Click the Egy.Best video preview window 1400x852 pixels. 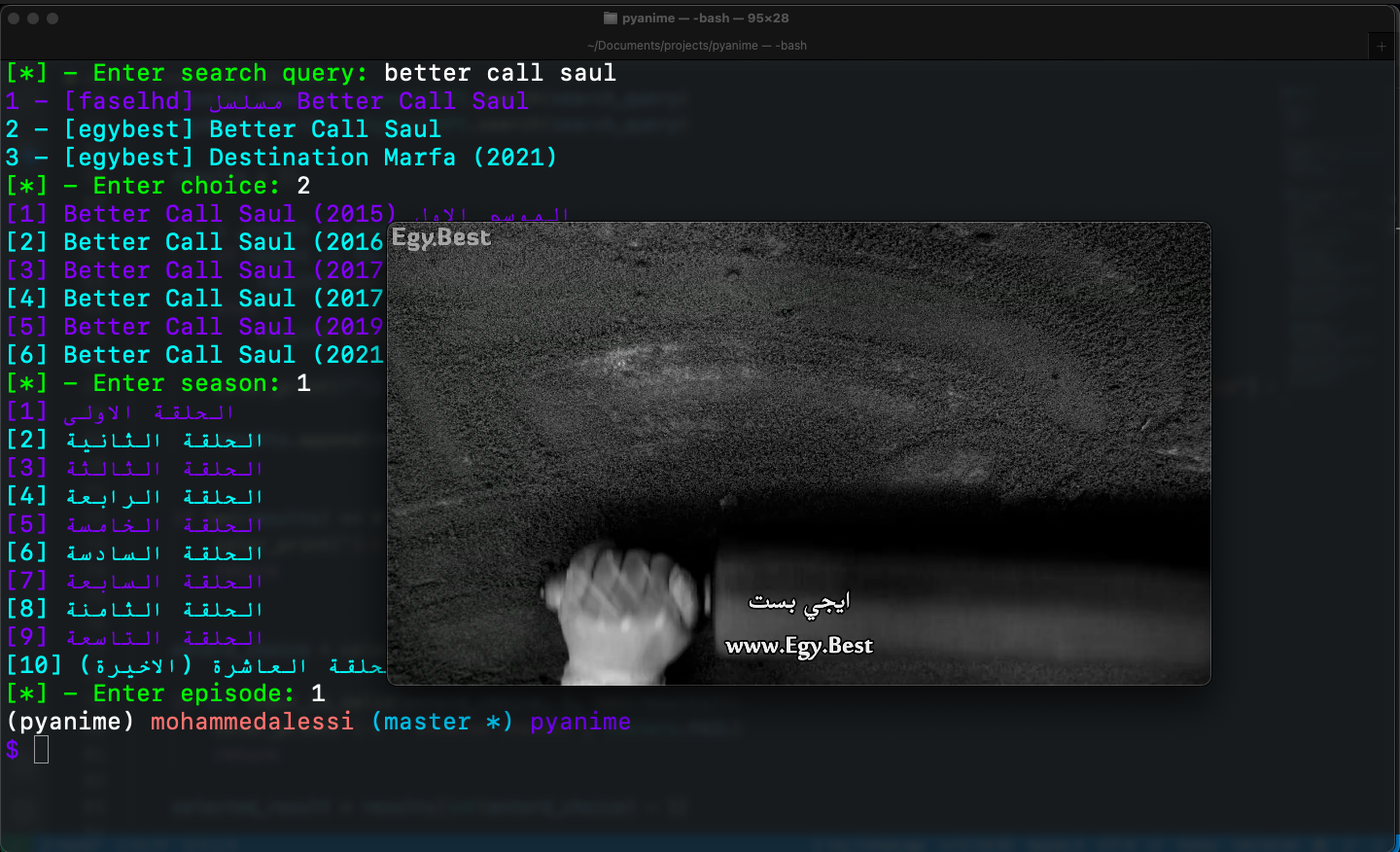click(x=799, y=454)
